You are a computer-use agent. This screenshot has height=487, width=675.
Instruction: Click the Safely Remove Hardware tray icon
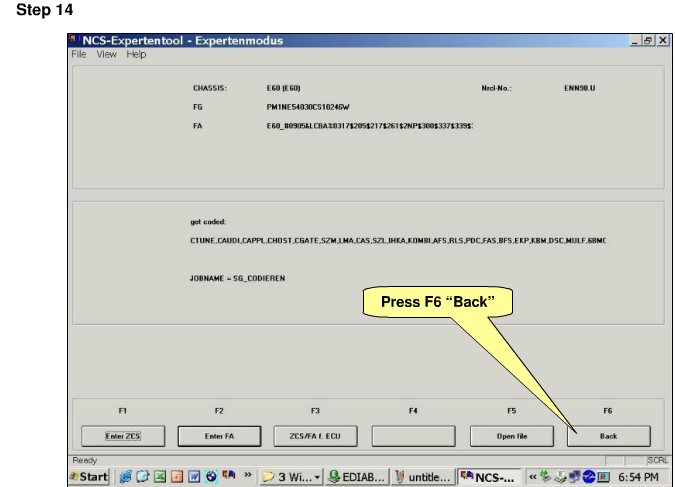tap(560, 477)
